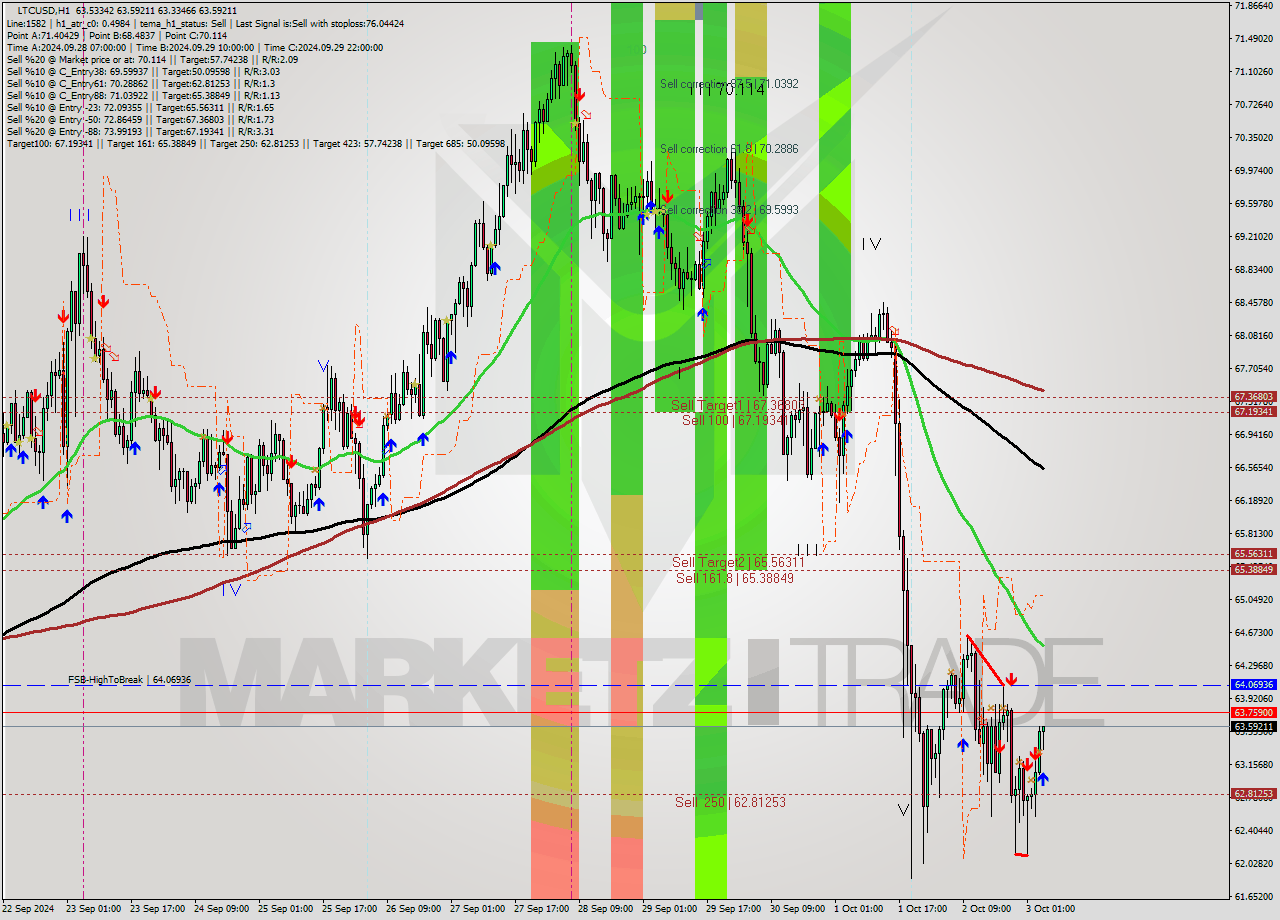The width and height of the screenshot is (1280, 920).
Task: Click the 62.40440 price axis label
Action: [1253, 830]
